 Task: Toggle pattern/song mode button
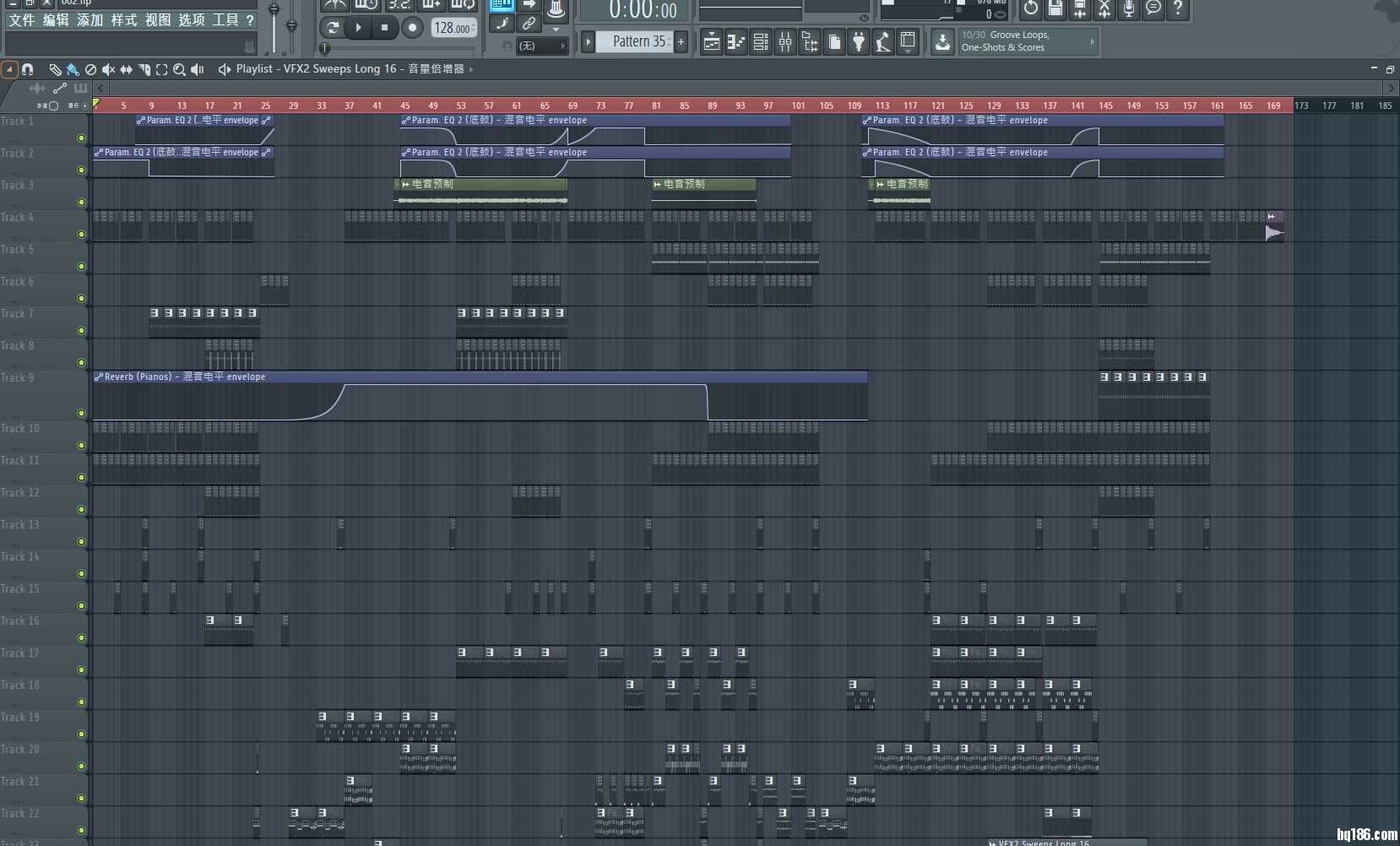coord(333,28)
